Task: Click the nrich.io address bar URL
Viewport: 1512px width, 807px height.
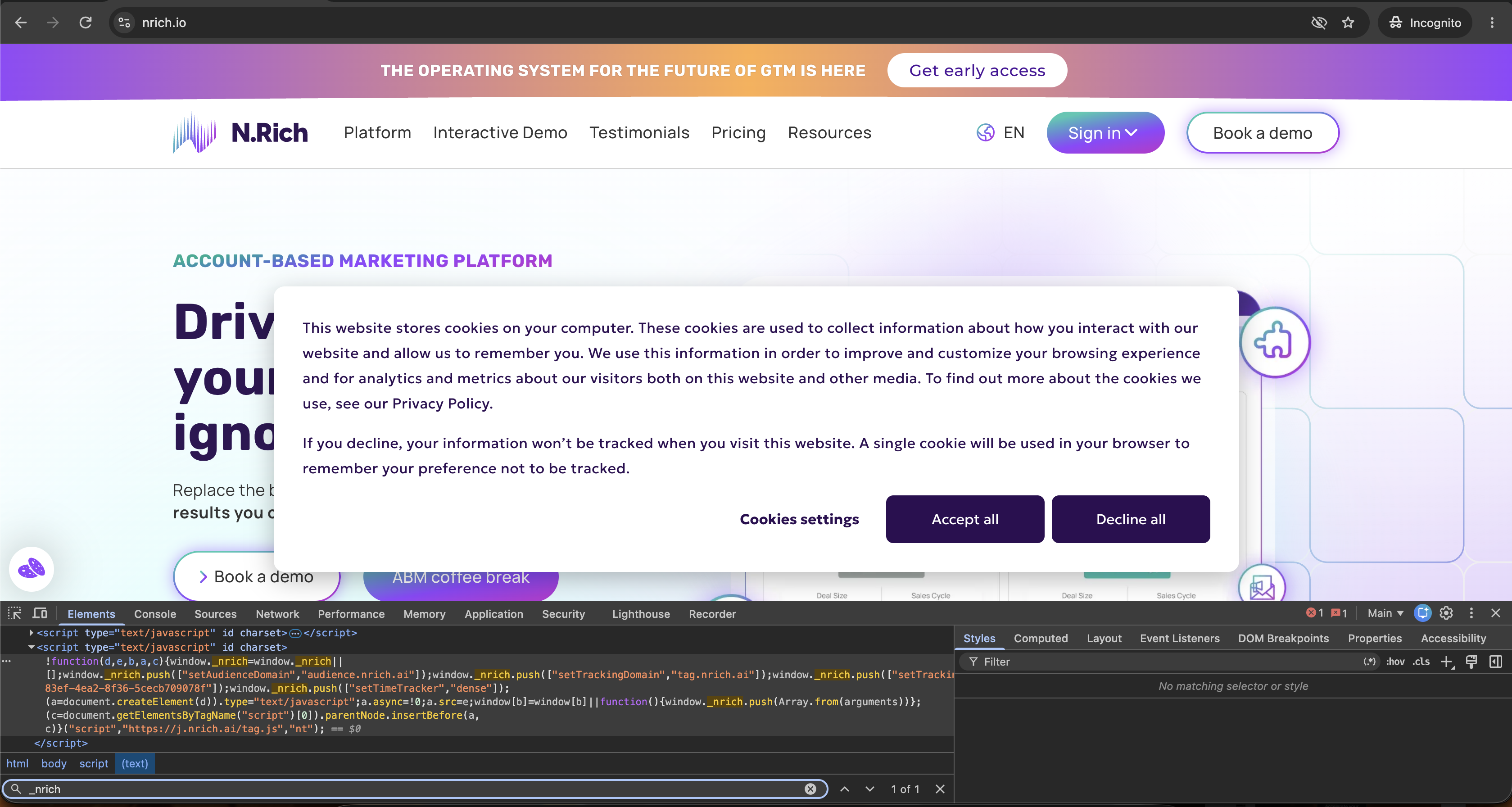Action: pos(164,23)
